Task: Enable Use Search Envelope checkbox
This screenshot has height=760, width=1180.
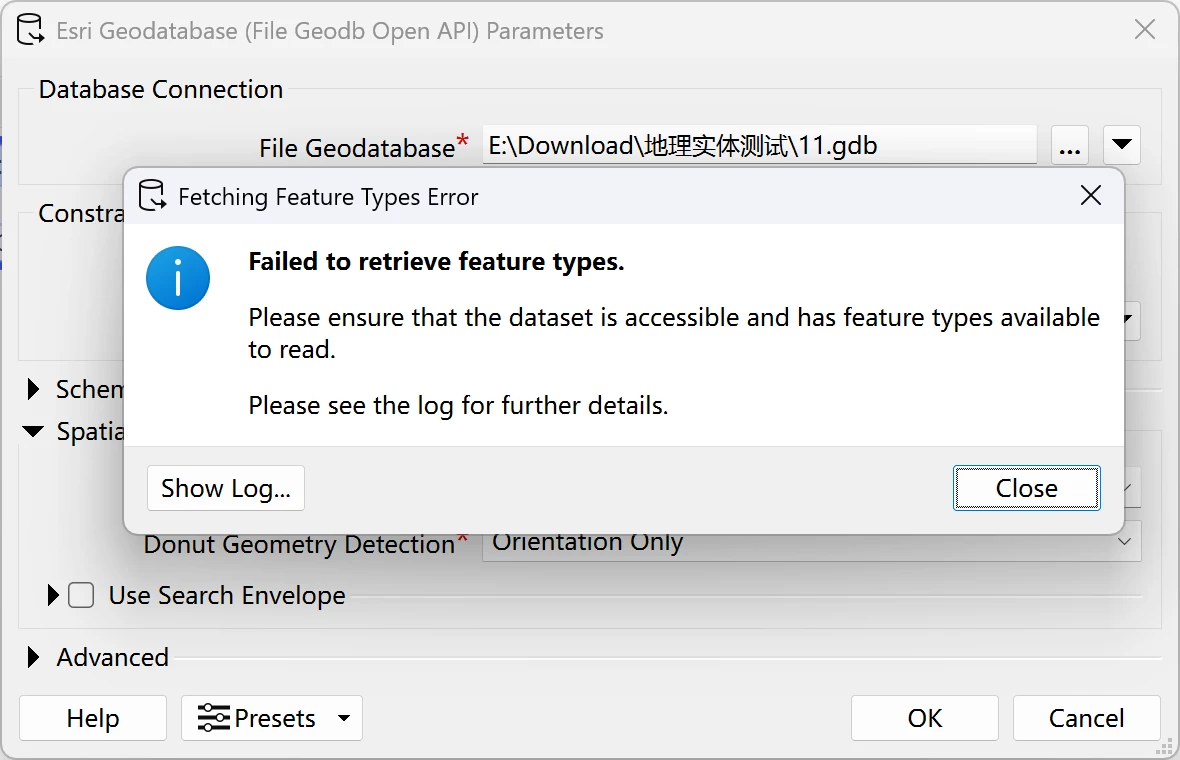Action: pyautogui.click(x=81, y=595)
